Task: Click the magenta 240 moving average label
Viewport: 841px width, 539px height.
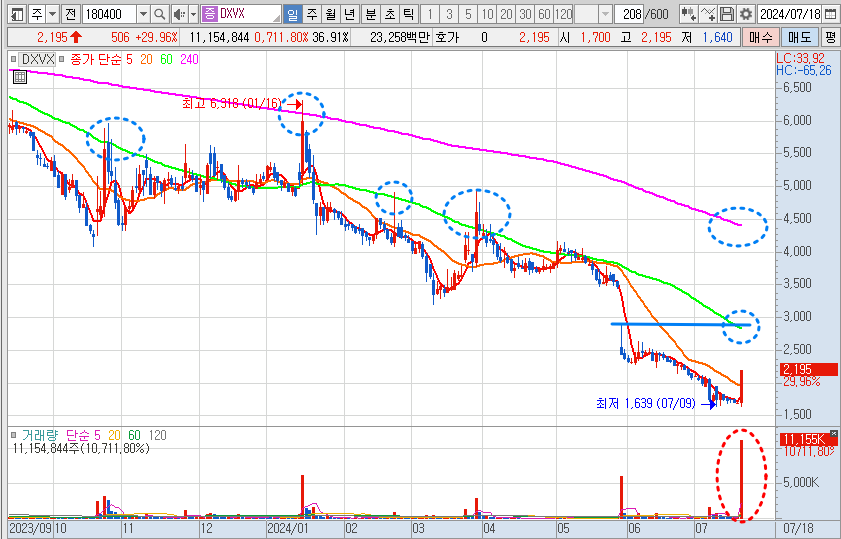Action: [189, 60]
